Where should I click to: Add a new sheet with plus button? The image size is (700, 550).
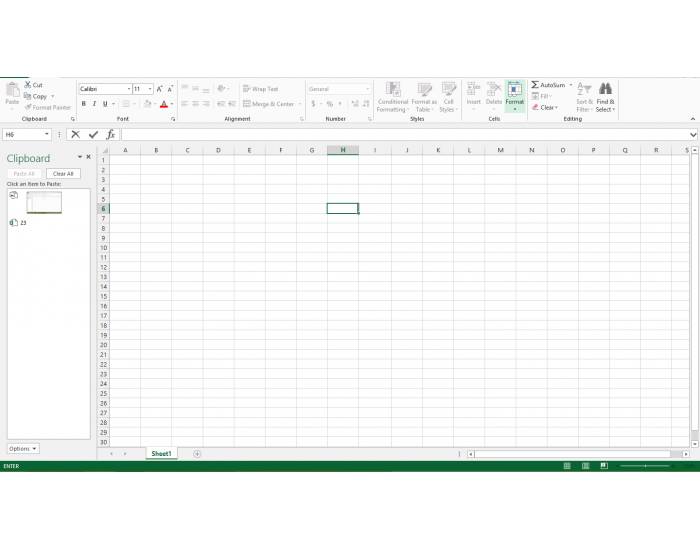tap(197, 454)
